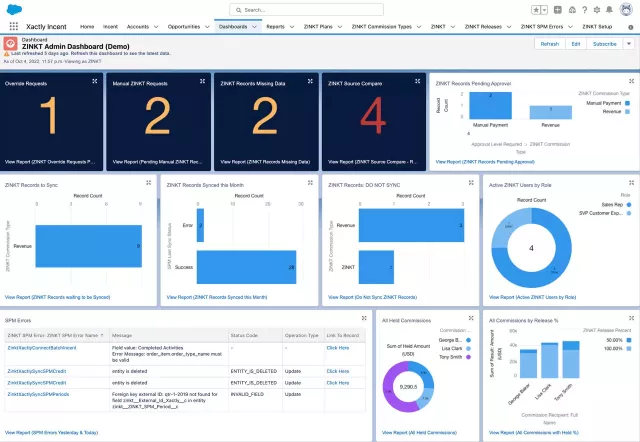Viewport: 640px width, 442px height.
Task: Click the dashboard header icon
Action: coord(11,44)
